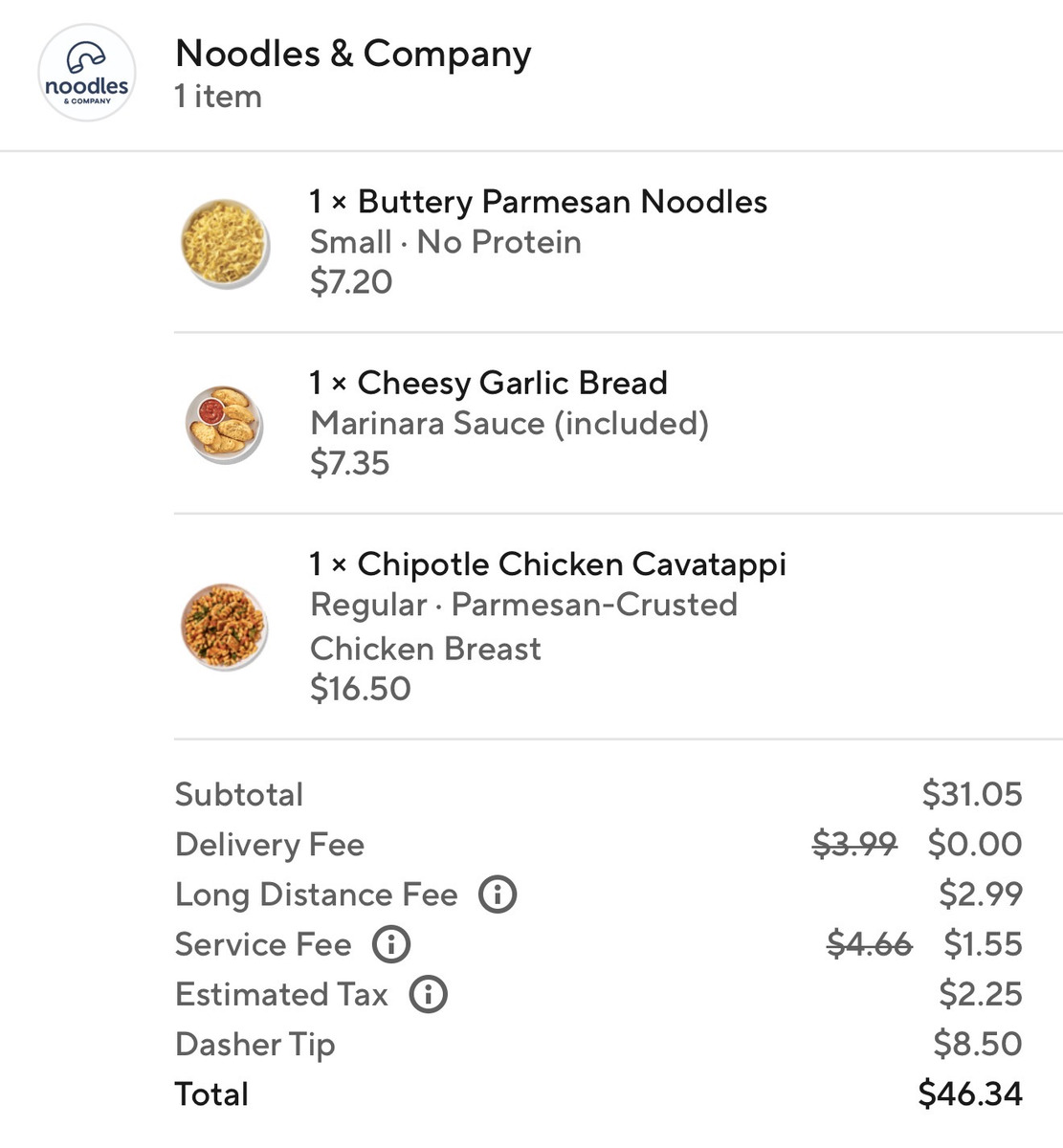Tap the $16.50 Cavatappi price

click(360, 689)
